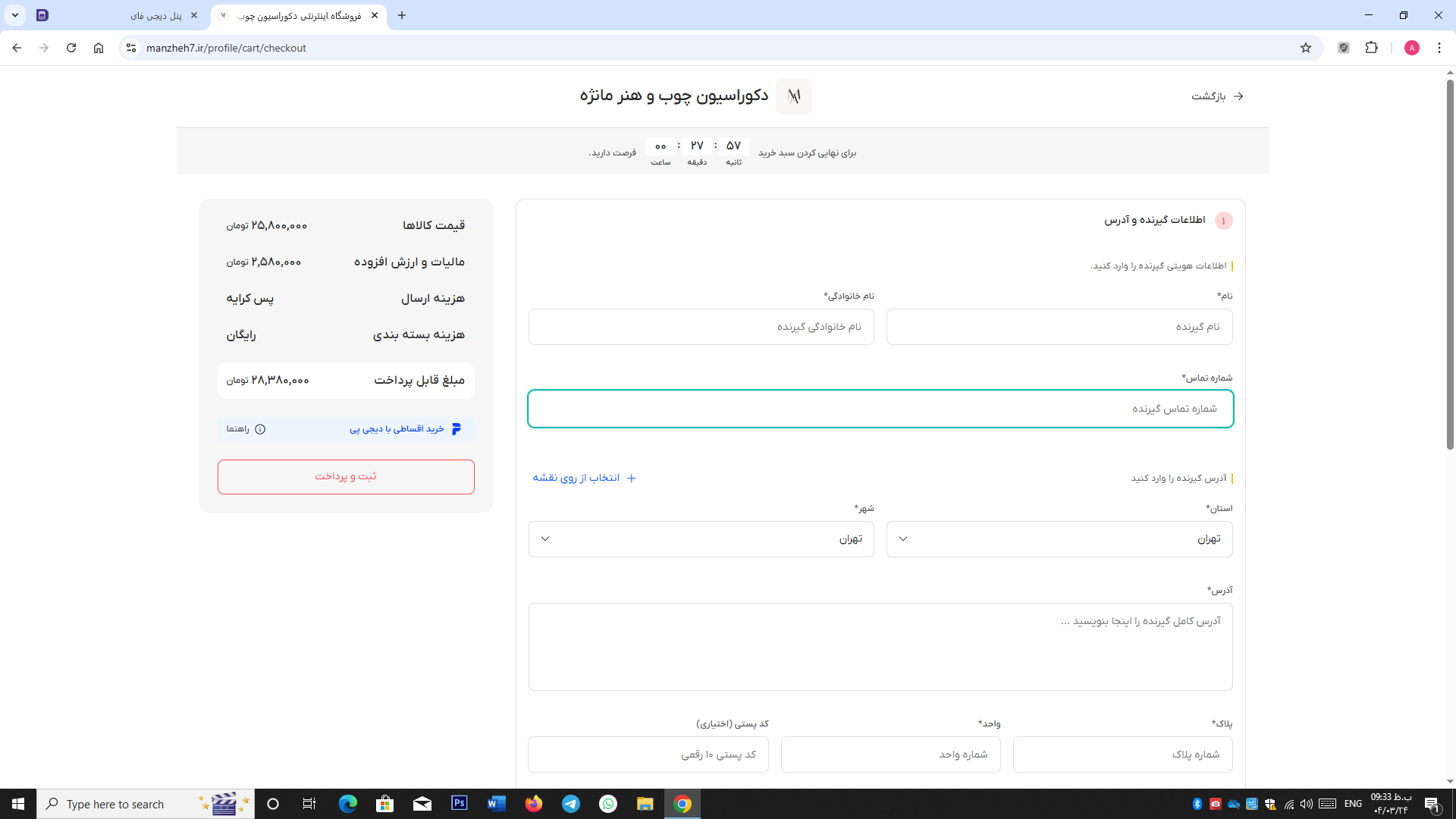The height and width of the screenshot is (819, 1456).
Task: Click ثبت و پرداخت submit button
Action: point(346,477)
